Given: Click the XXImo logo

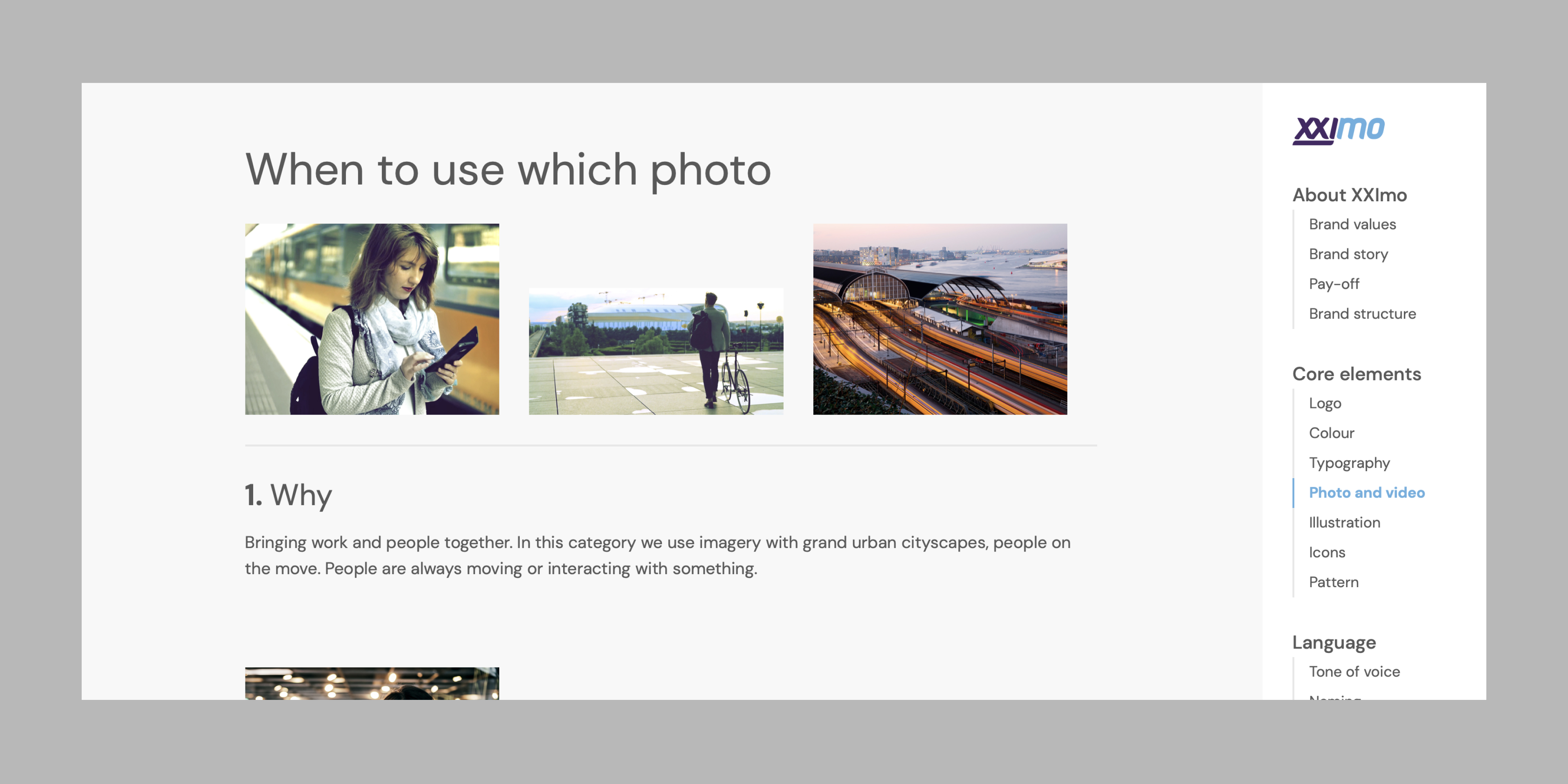Looking at the screenshot, I should point(1339,130).
